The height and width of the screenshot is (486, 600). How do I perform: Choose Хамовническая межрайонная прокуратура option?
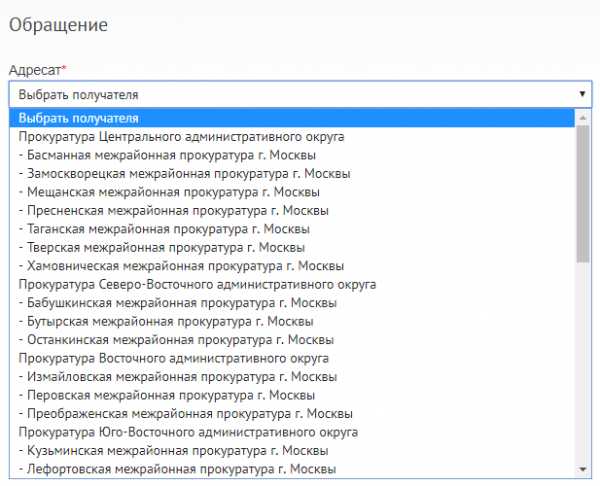(x=292, y=266)
